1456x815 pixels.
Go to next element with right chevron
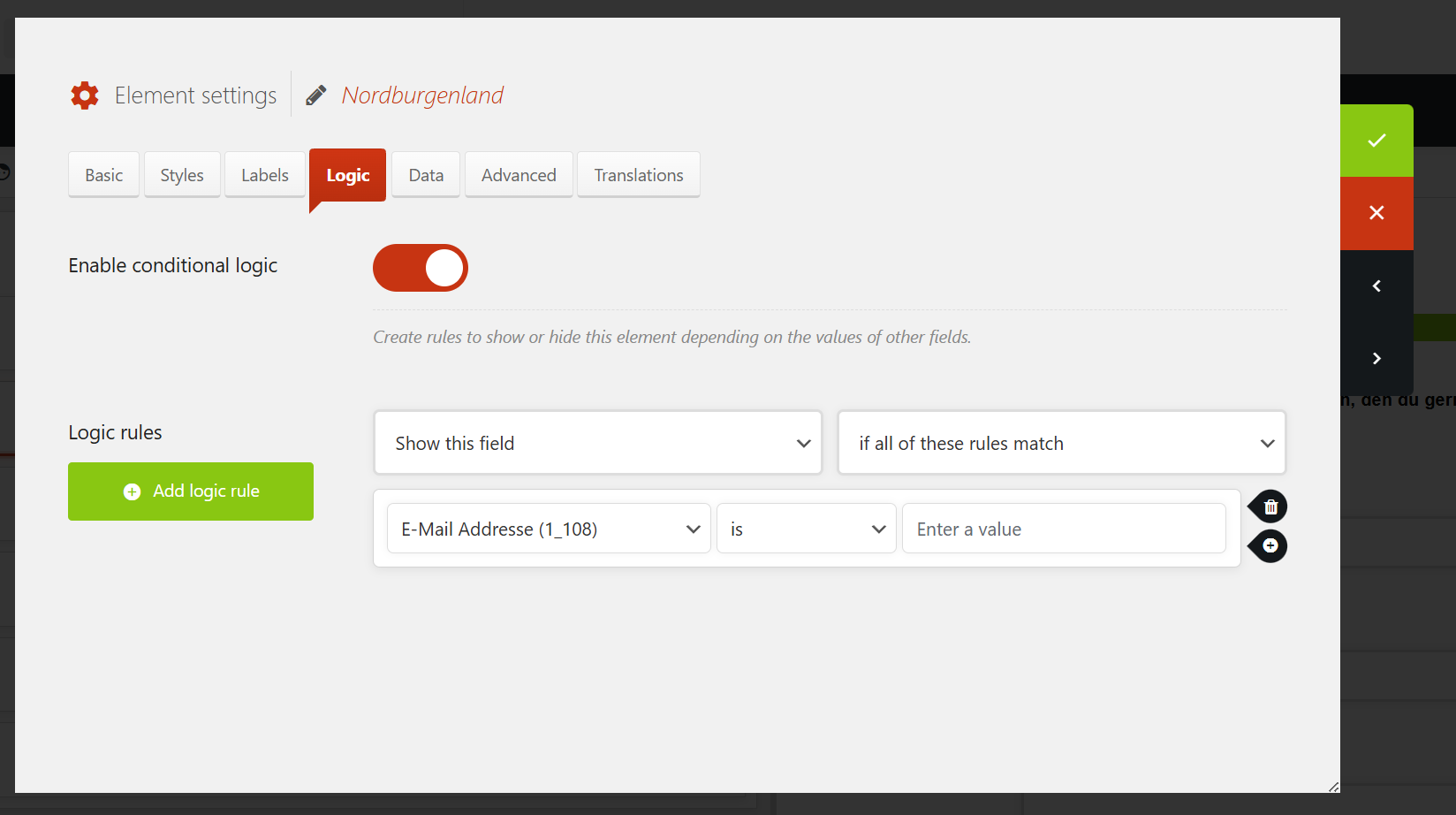(x=1376, y=358)
